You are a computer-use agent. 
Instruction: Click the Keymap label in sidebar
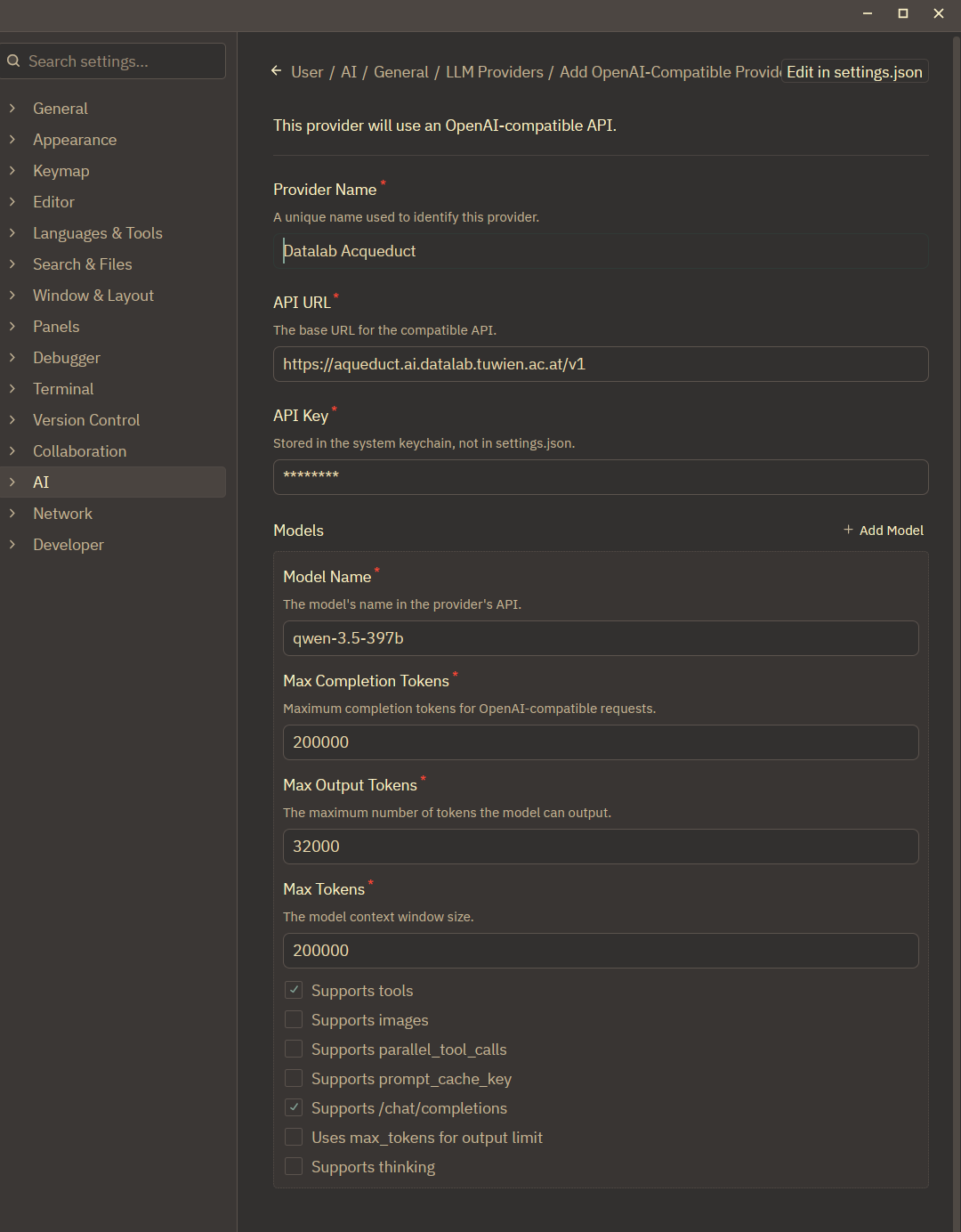[x=61, y=171]
